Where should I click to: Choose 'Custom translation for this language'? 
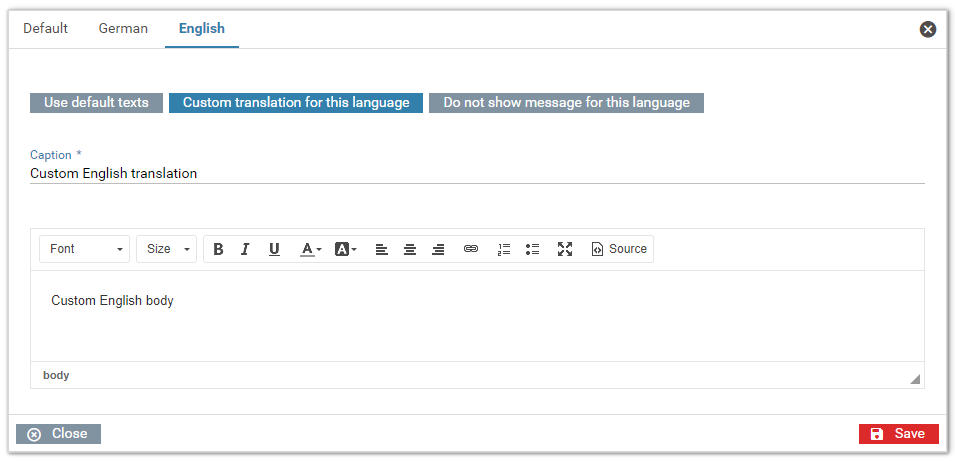tap(296, 103)
